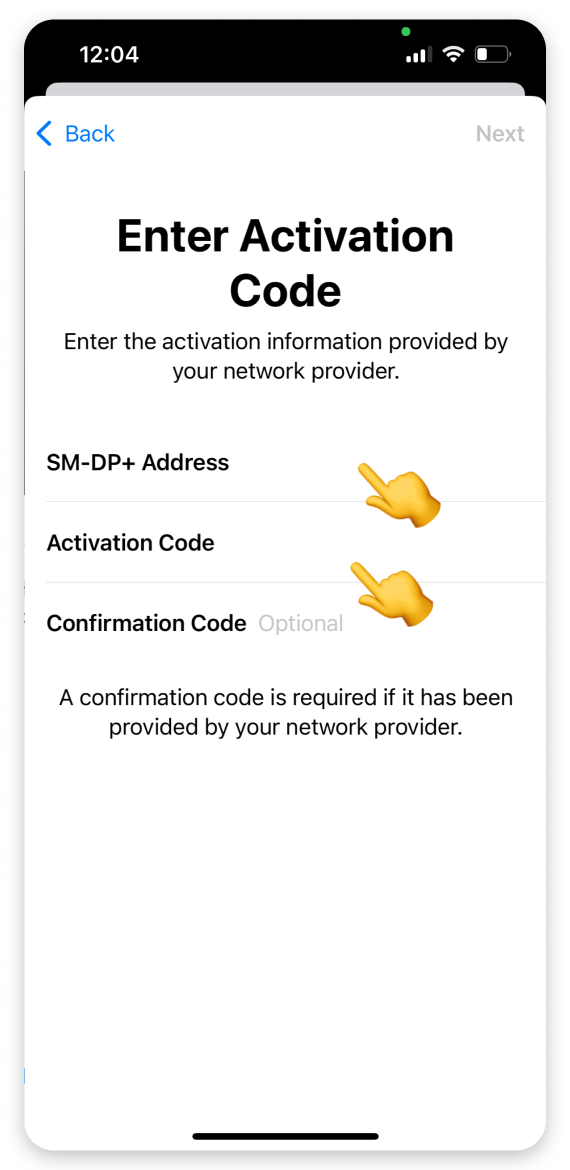Click the battery level icon
Image resolution: width=570 pixels, height=1170 pixels.
pyautogui.click(x=492, y=54)
